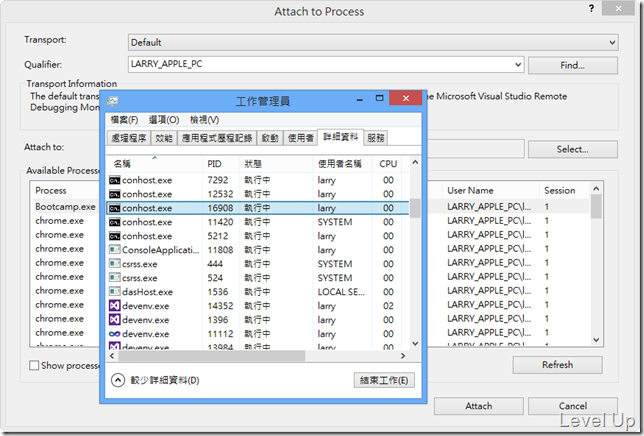
Task: Sort by the 名稱 column header
Action: 154,164
